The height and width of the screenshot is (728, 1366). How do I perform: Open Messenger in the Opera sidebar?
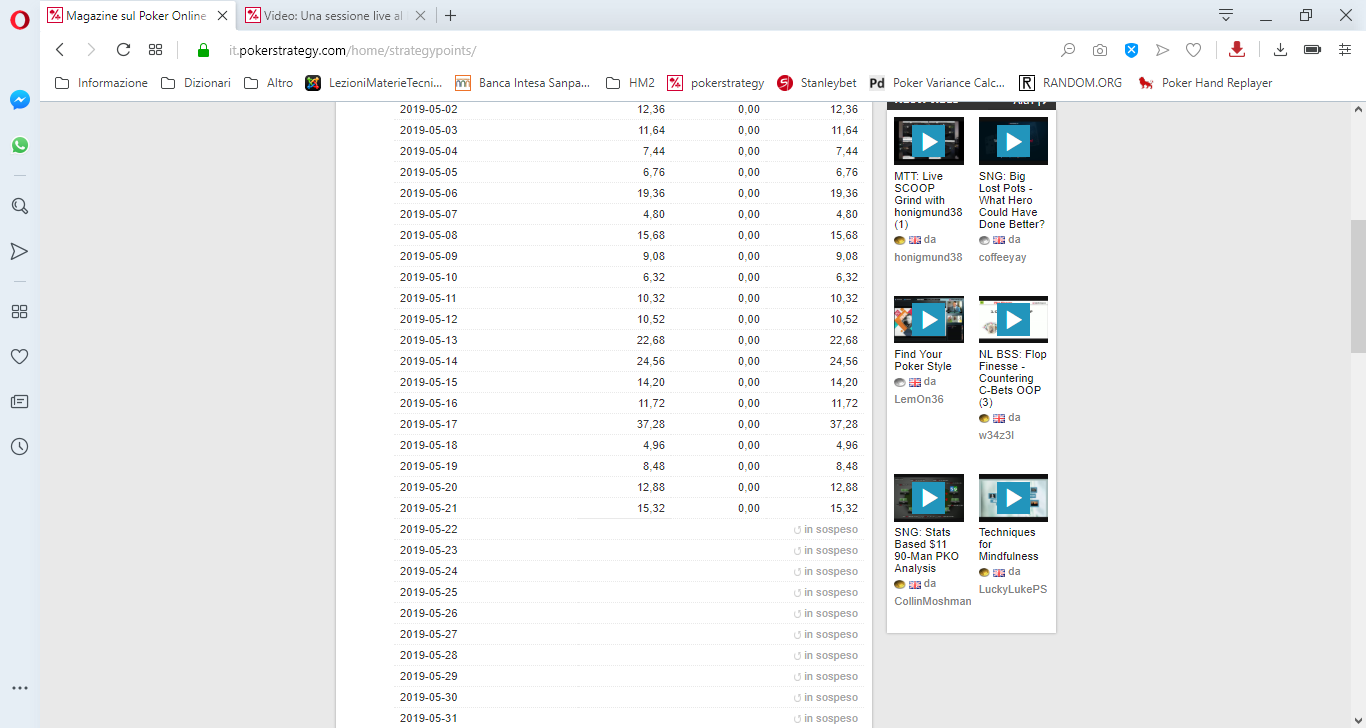[19, 100]
